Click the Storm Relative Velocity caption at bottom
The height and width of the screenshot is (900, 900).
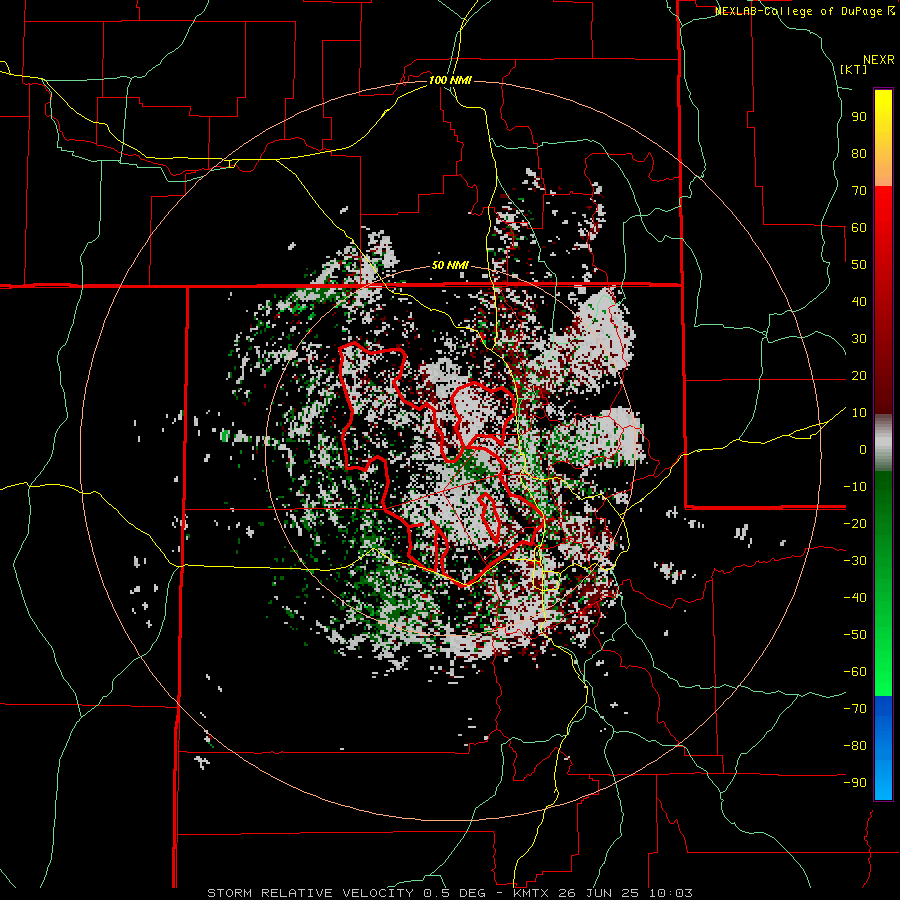[x=450, y=893]
